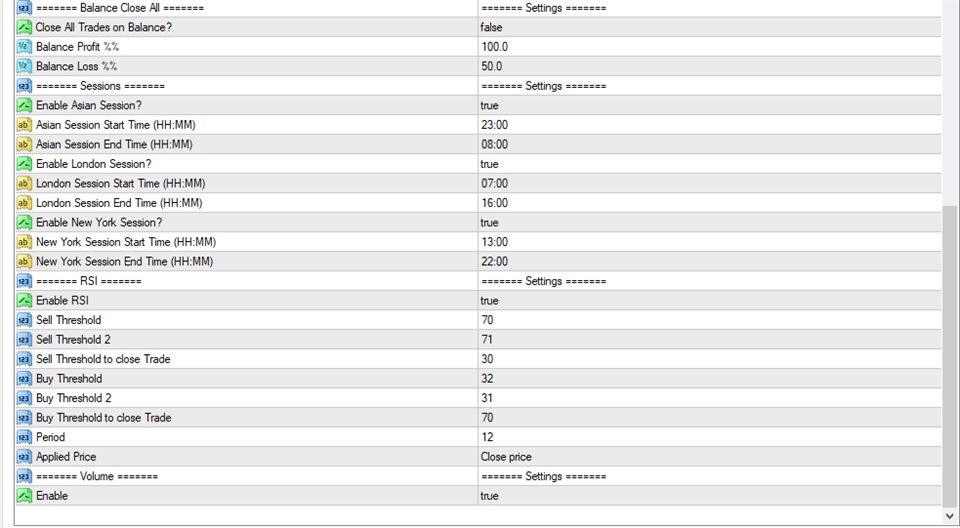The height and width of the screenshot is (528, 960).
Task: Click the icon next to Asian Session Start Time
Action: 24,125
